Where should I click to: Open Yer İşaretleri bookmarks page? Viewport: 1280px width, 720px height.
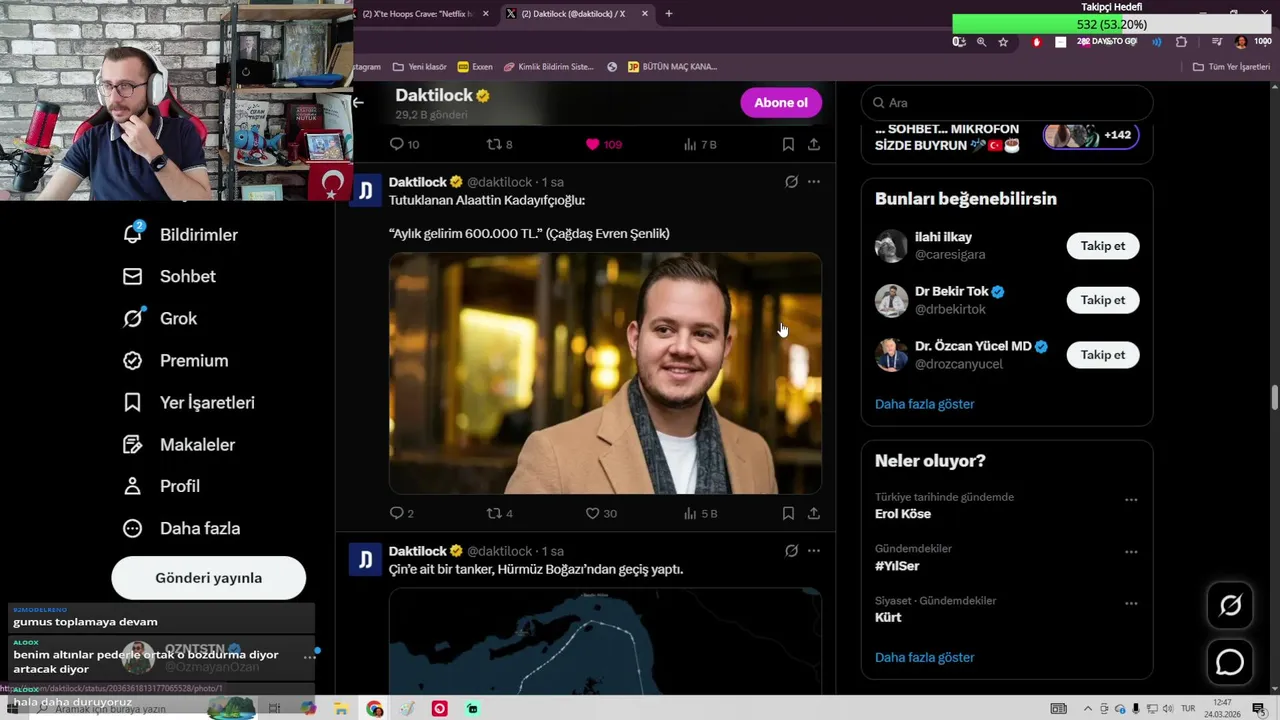tap(188, 402)
